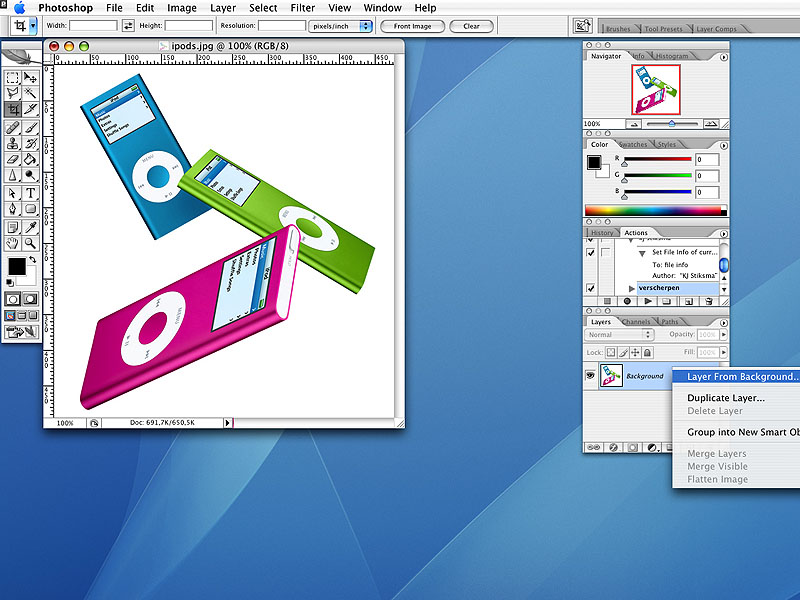Pick the Type tool in toolbox
This screenshot has width=800, height=600.
[x=31, y=193]
